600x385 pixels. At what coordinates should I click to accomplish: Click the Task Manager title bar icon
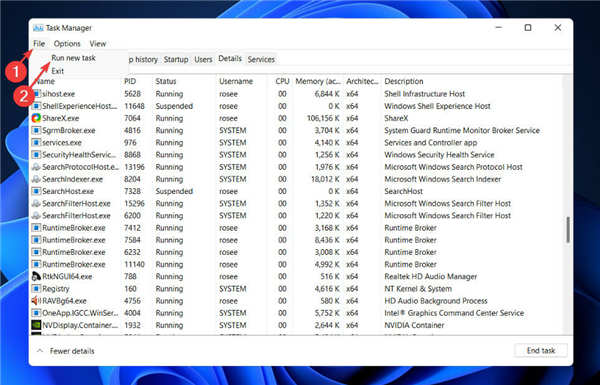tap(38, 28)
